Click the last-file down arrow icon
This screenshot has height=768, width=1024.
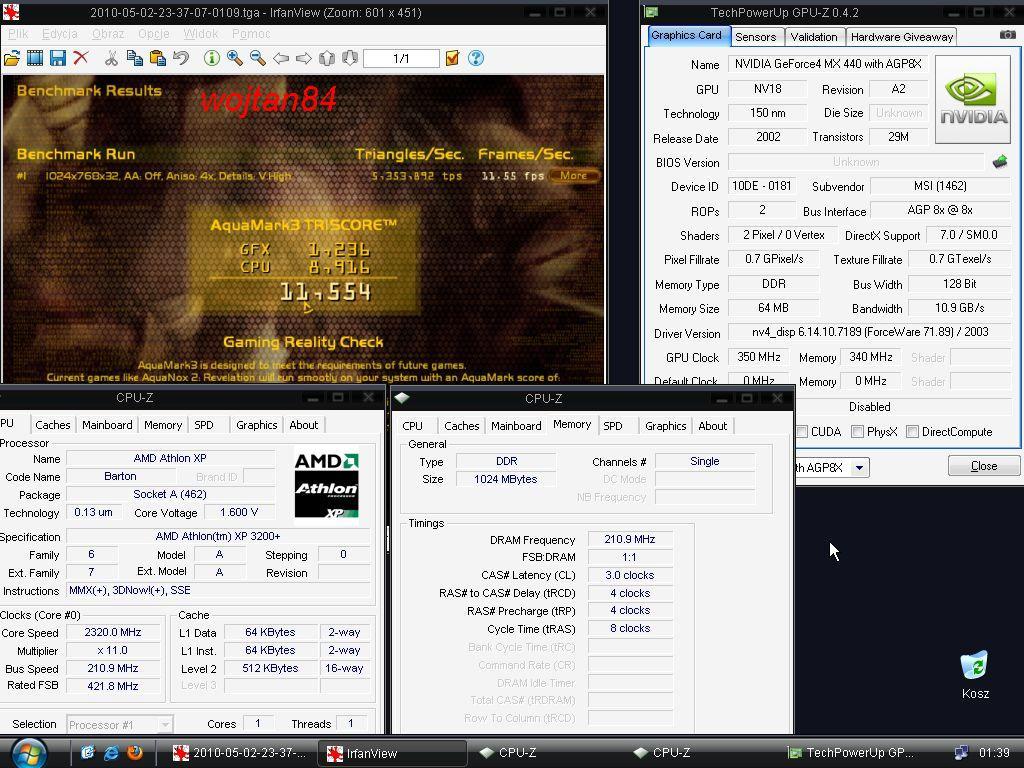coord(350,58)
